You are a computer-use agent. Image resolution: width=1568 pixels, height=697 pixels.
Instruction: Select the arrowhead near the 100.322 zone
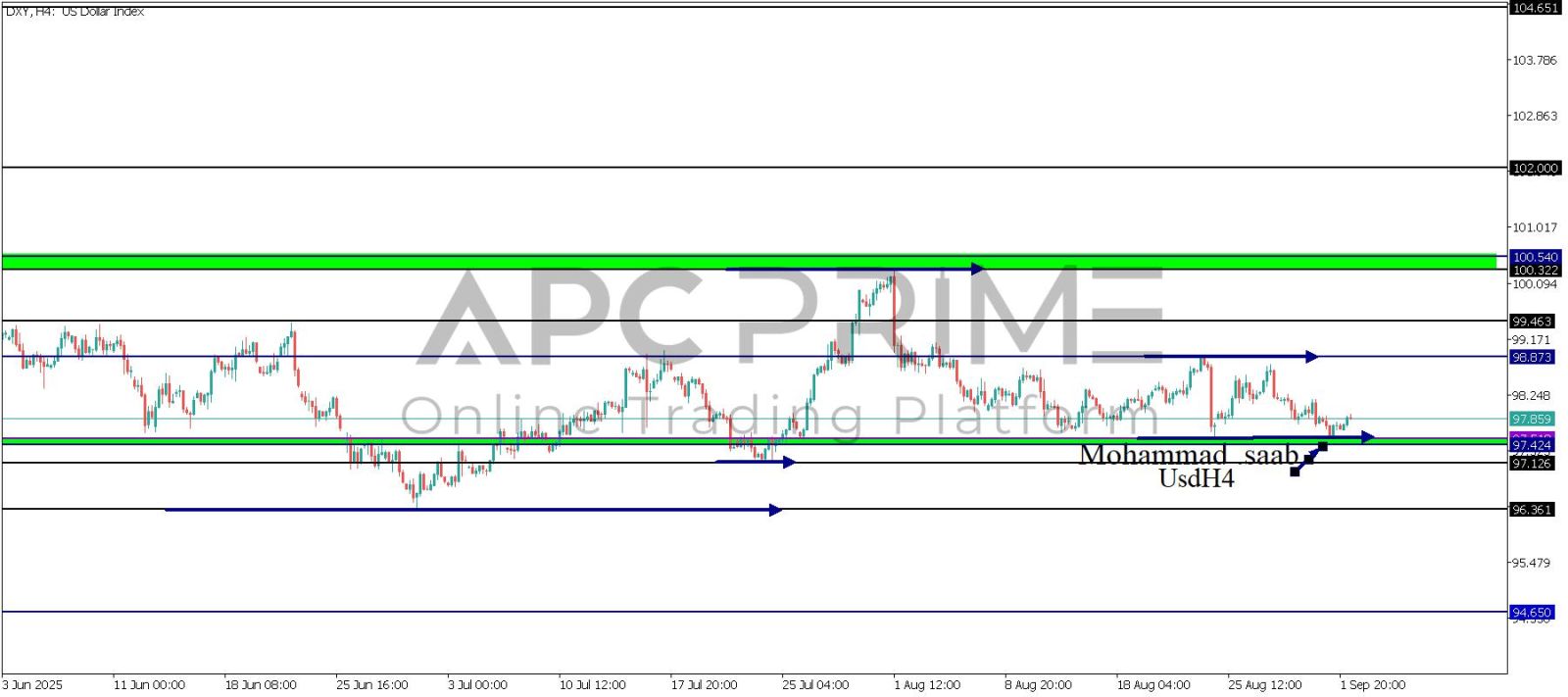tap(976, 268)
